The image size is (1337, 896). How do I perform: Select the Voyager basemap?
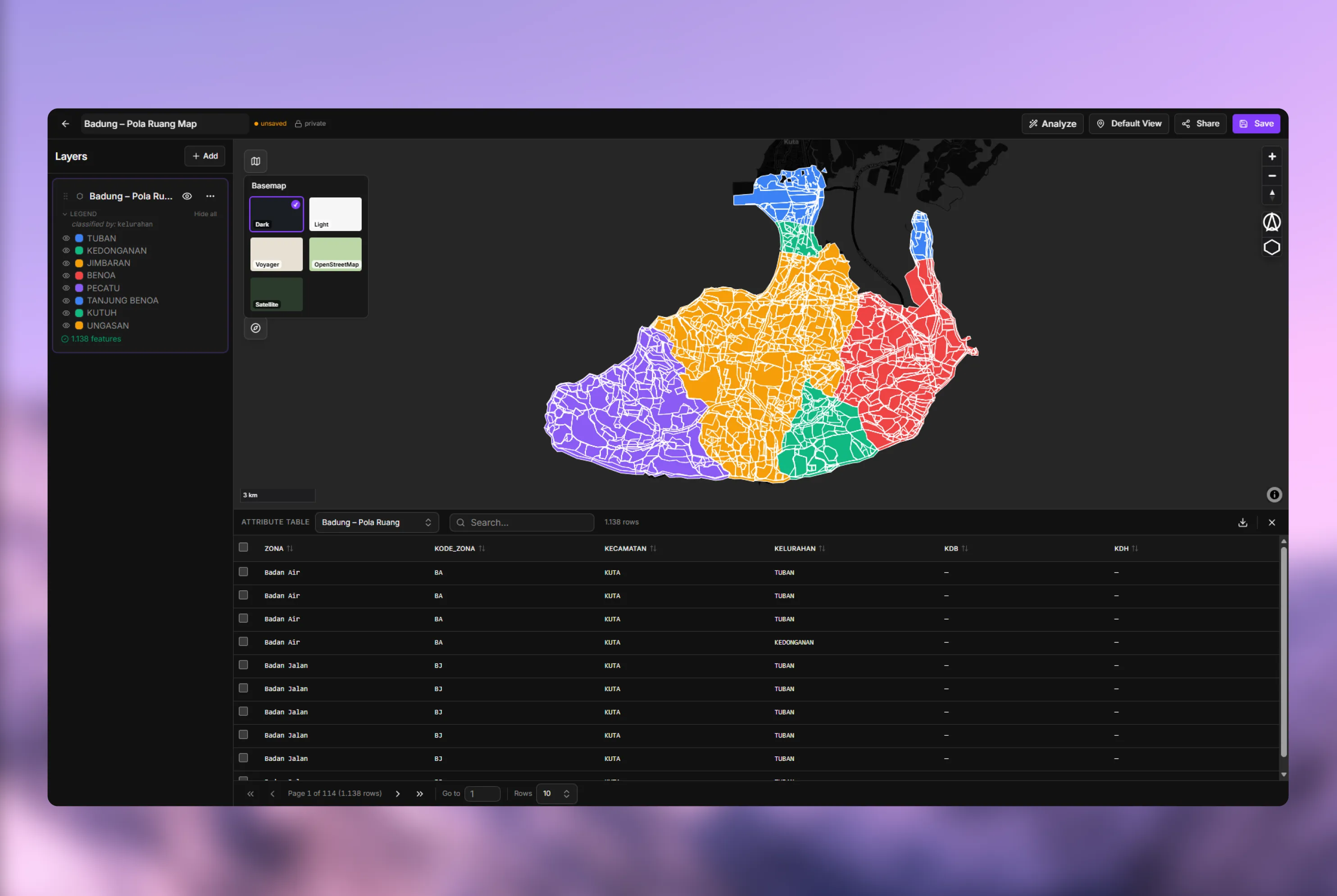[x=277, y=254]
